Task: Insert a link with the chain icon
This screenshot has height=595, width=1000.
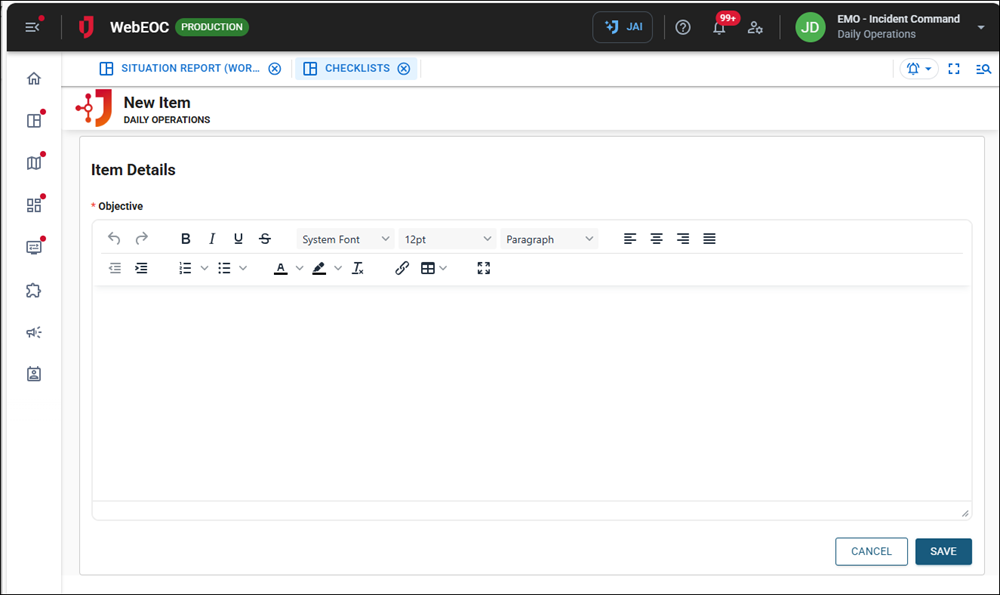Action: coord(402,268)
